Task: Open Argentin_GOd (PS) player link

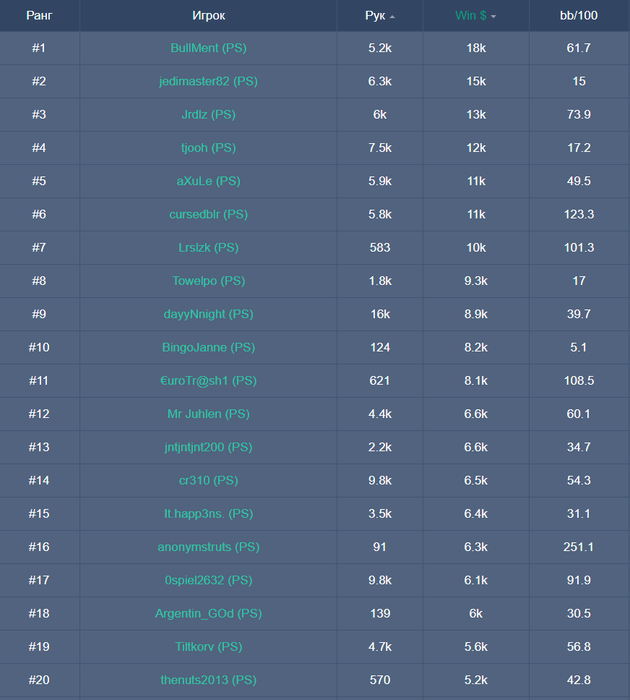Action: click(208, 613)
